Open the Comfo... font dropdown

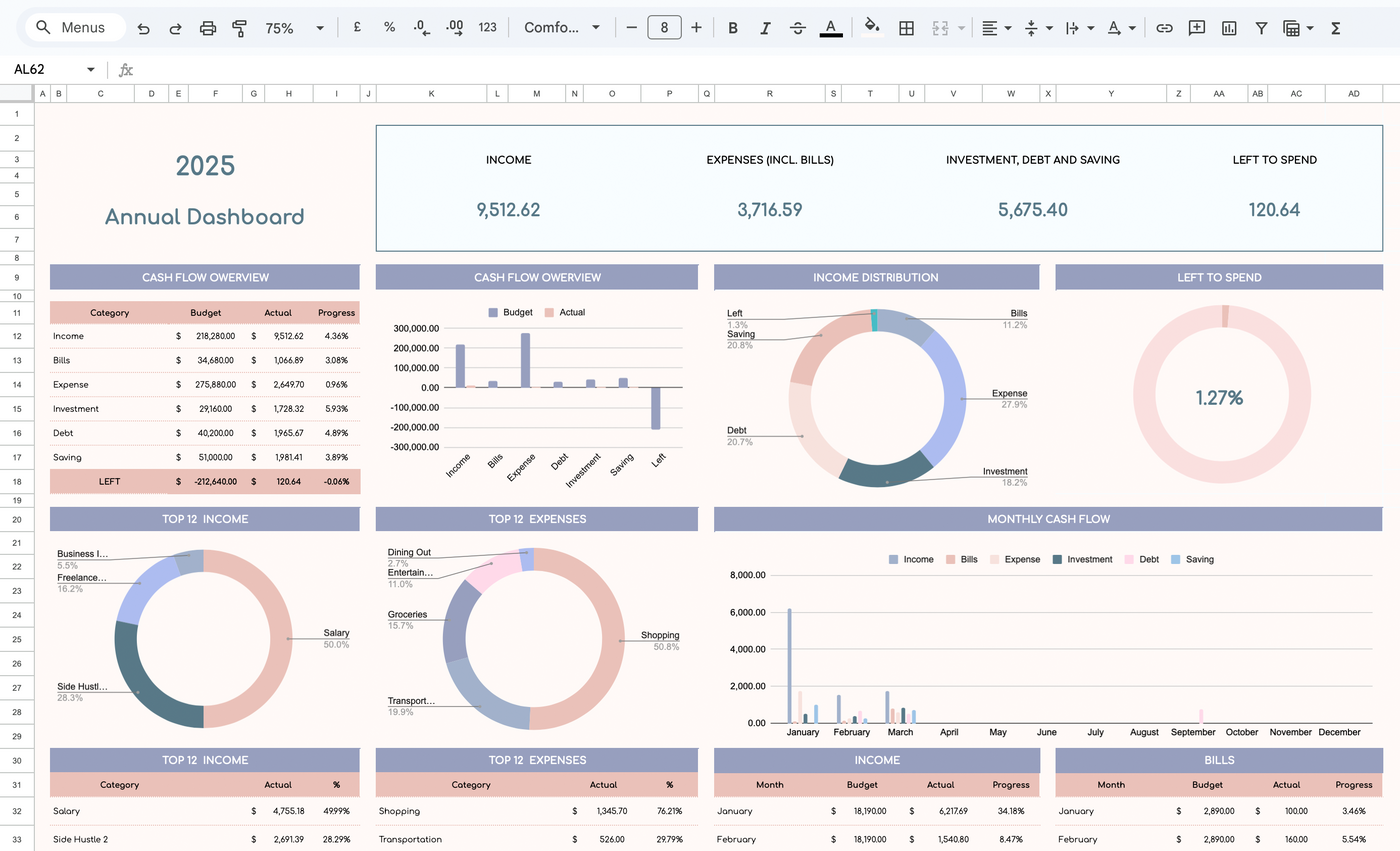click(562, 28)
